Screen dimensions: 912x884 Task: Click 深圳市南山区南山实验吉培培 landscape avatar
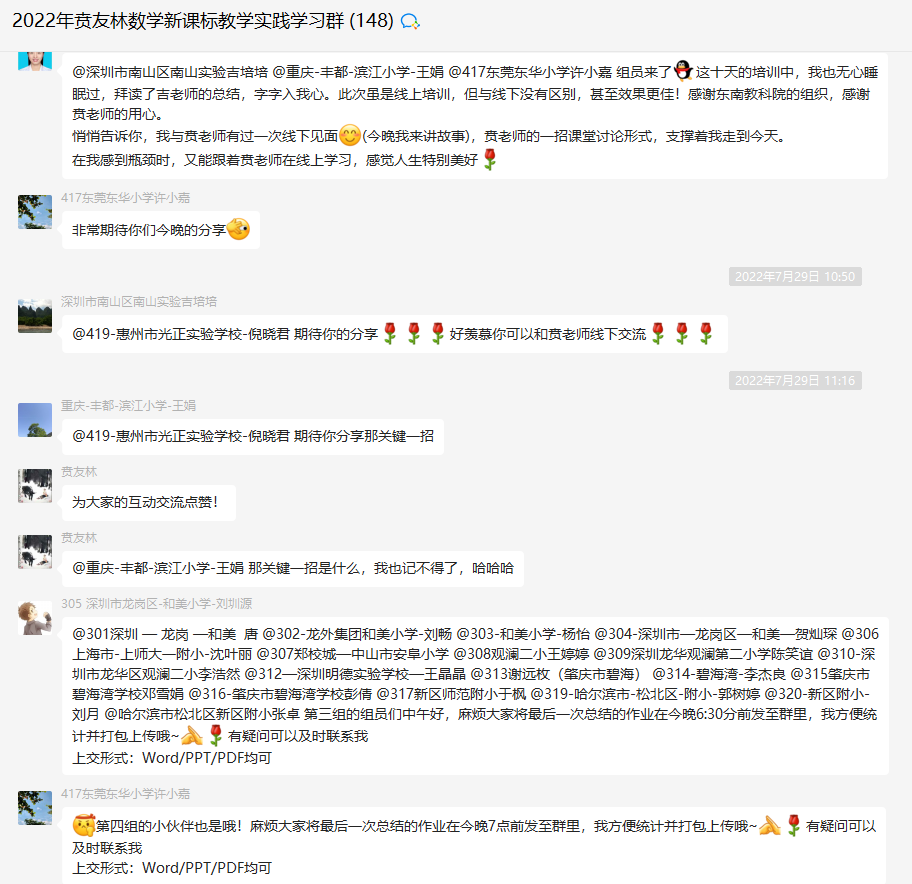point(35,316)
